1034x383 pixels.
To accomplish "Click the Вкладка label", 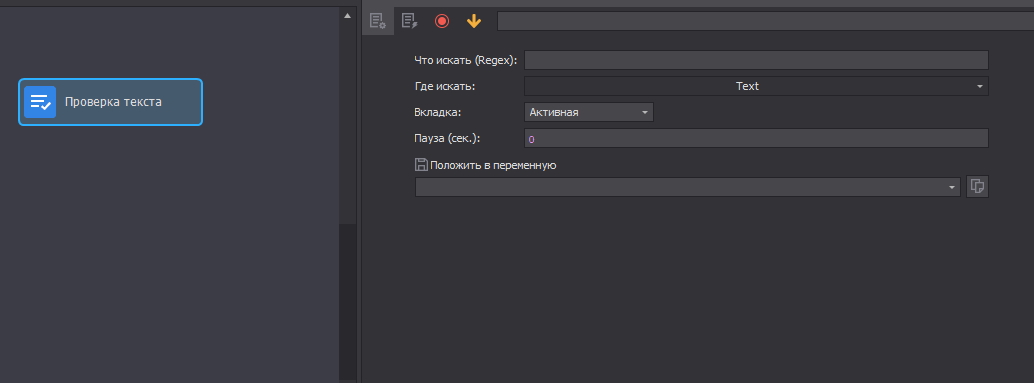I will 437,112.
